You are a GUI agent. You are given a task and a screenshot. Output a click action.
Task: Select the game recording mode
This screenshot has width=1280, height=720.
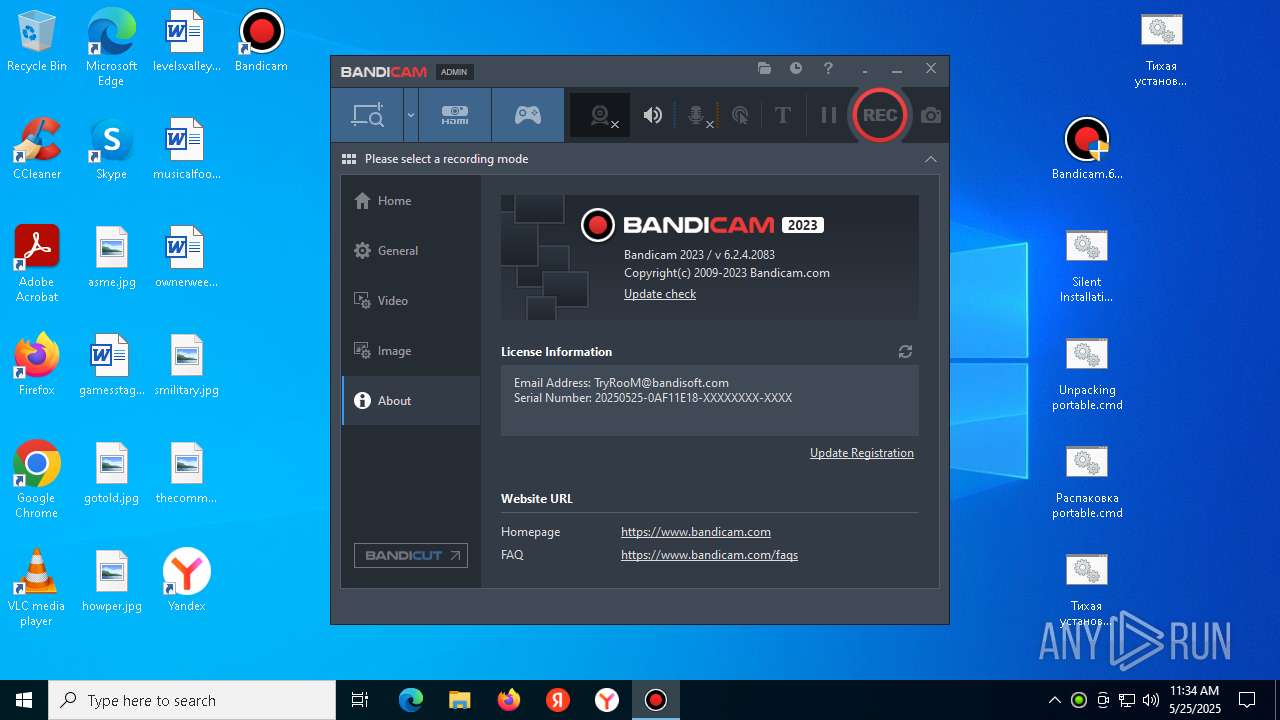click(x=528, y=115)
